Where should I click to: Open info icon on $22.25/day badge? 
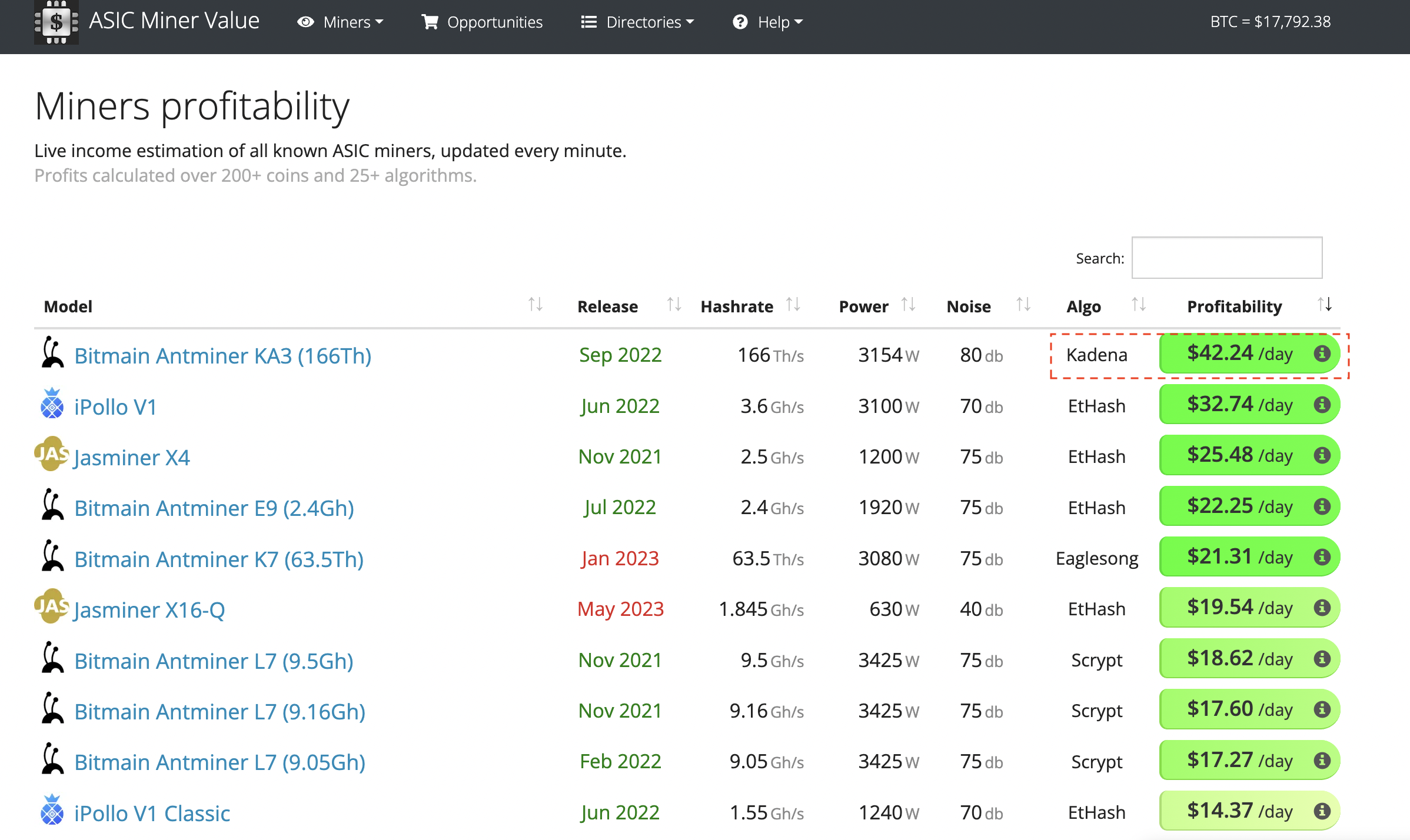coord(1322,506)
